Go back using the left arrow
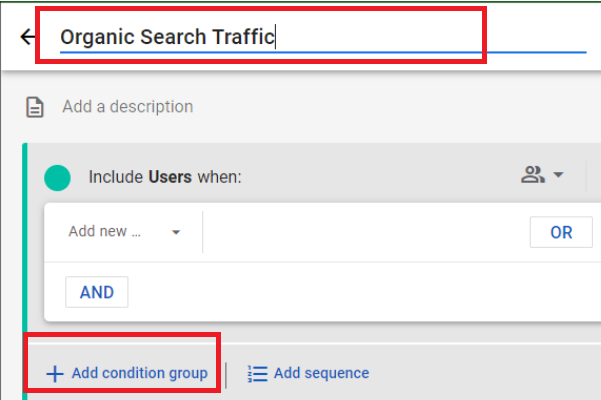The image size is (601, 400). [28, 37]
